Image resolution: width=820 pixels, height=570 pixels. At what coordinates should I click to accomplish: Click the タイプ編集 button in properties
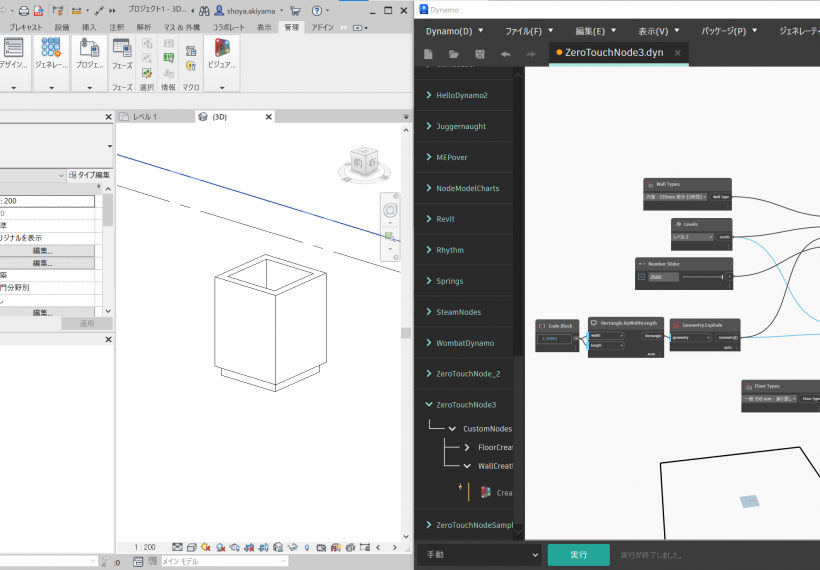tap(89, 175)
